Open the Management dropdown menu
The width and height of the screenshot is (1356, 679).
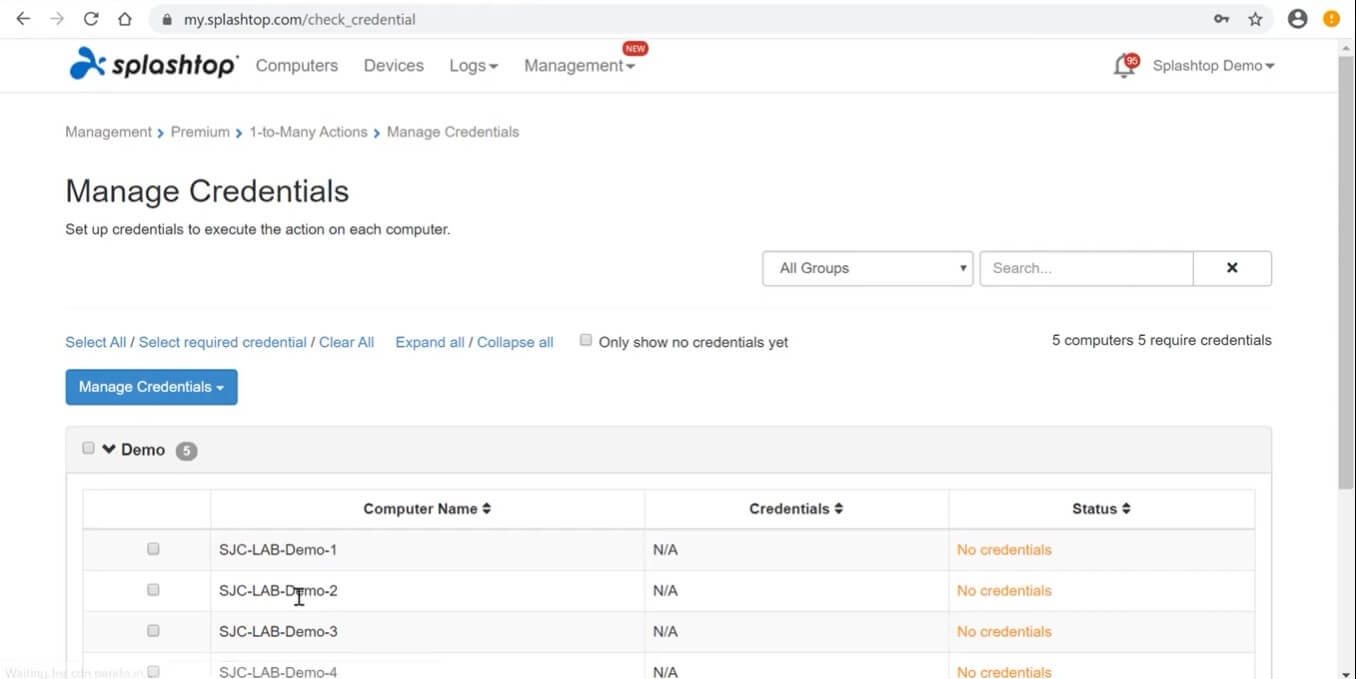[579, 65]
